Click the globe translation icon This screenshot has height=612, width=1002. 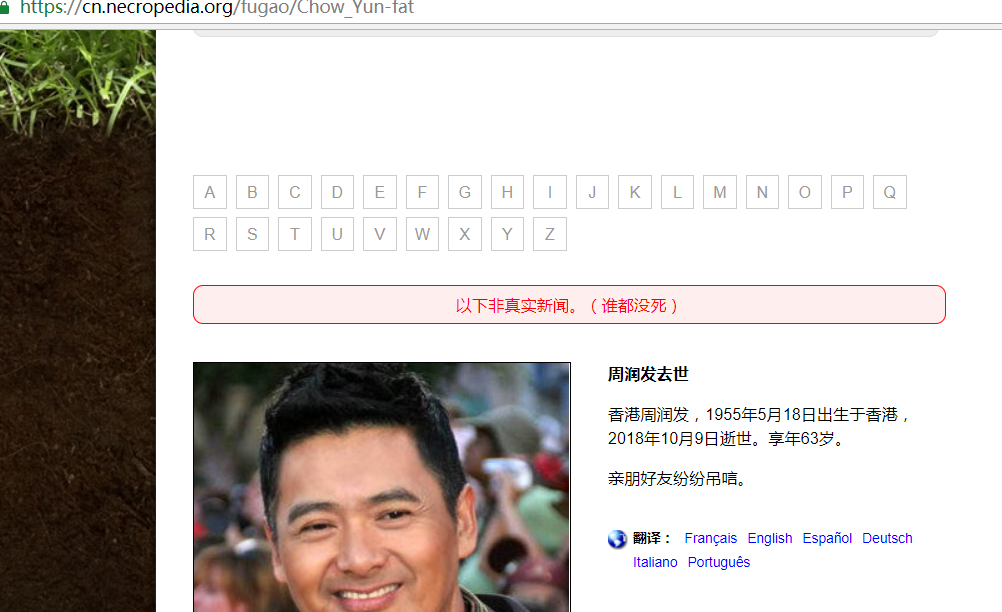click(617, 539)
